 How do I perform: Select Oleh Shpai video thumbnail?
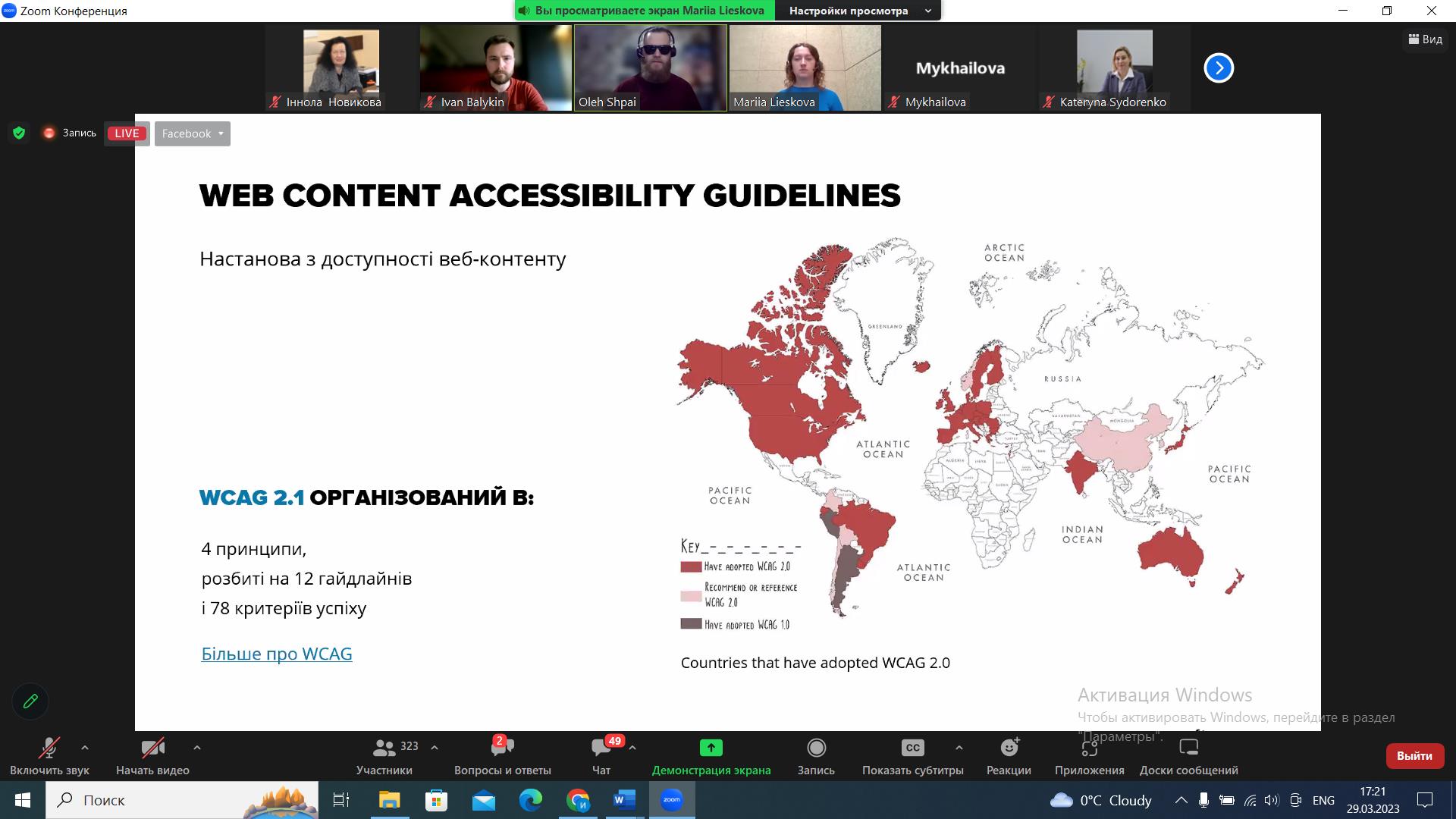651,68
